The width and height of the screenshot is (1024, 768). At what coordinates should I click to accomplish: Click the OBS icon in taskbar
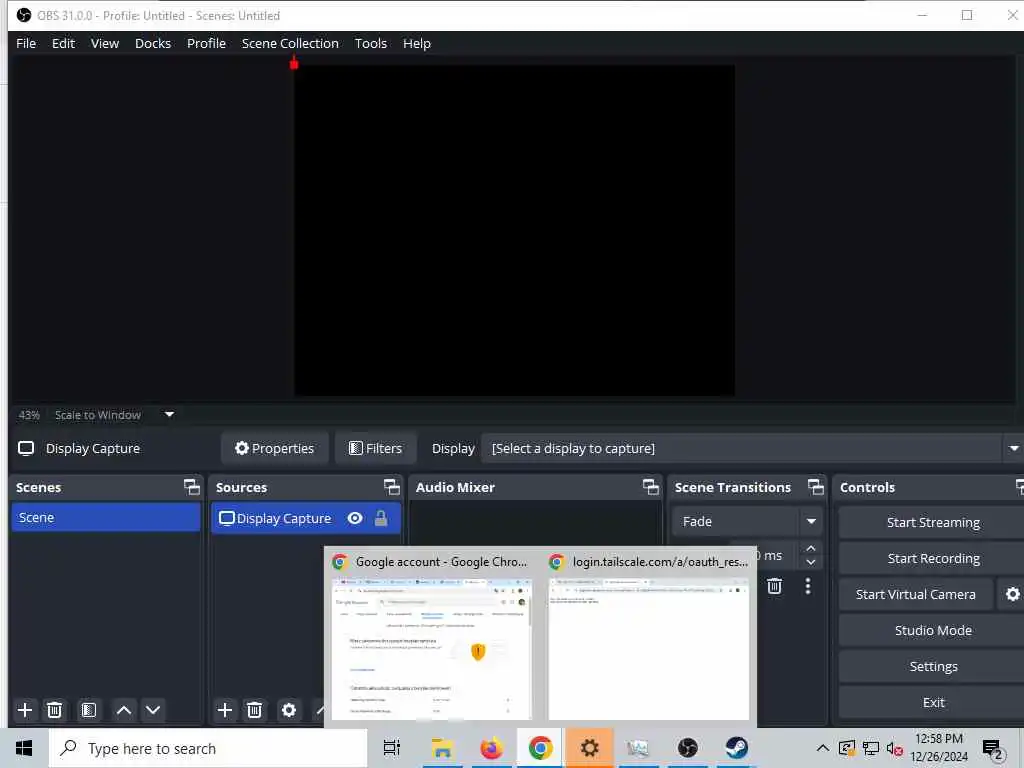point(688,748)
